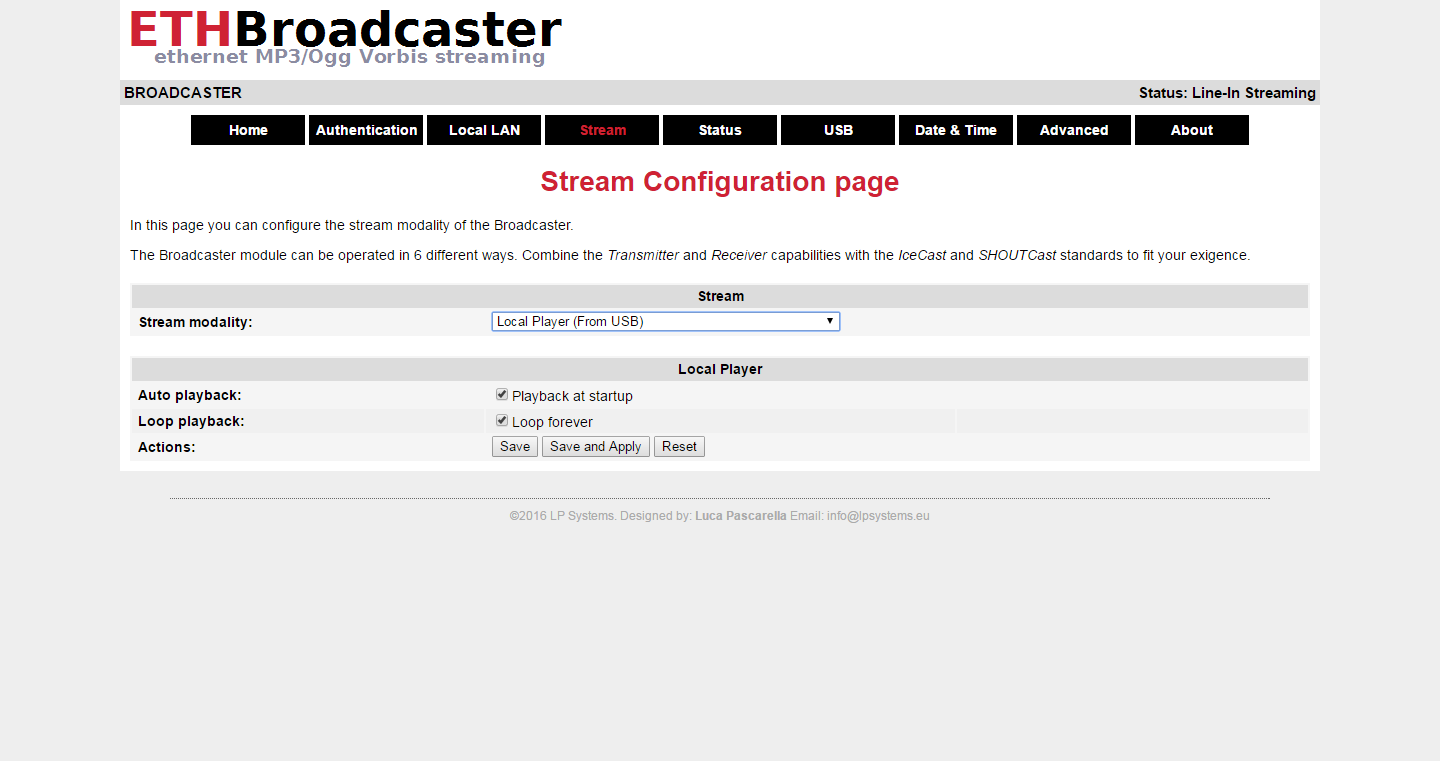Viewport: 1440px width, 761px height.
Task: Go to the Advanced tab
Action: coord(1074,130)
